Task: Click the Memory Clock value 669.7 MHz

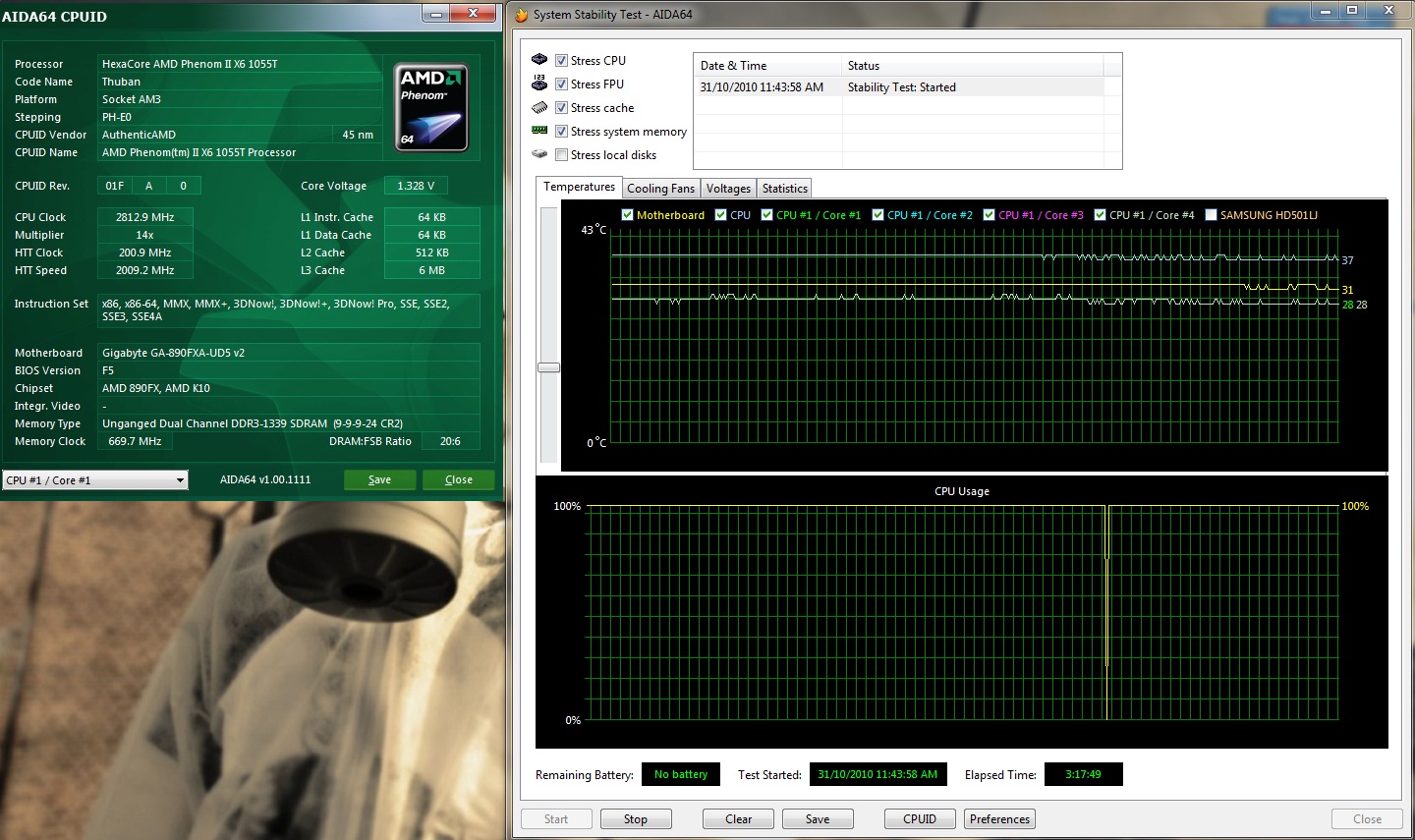Action: (x=135, y=441)
